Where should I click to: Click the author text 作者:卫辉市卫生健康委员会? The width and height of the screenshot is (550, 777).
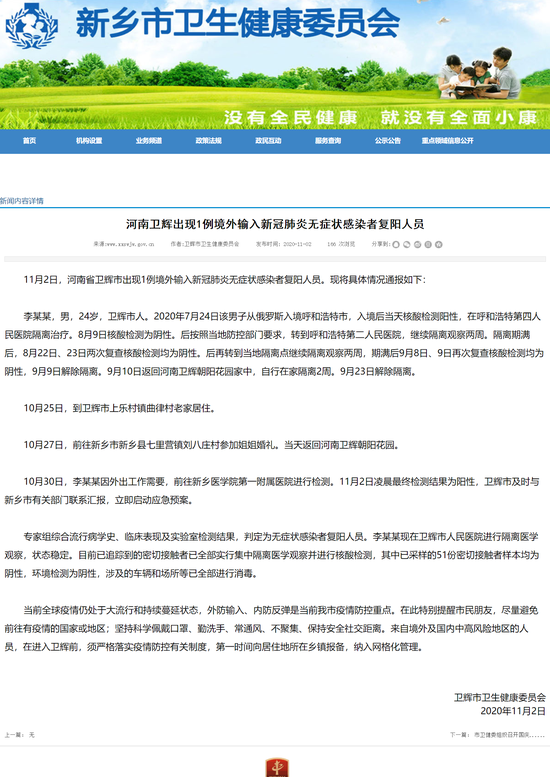pyautogui.click(x=205, y=244)
